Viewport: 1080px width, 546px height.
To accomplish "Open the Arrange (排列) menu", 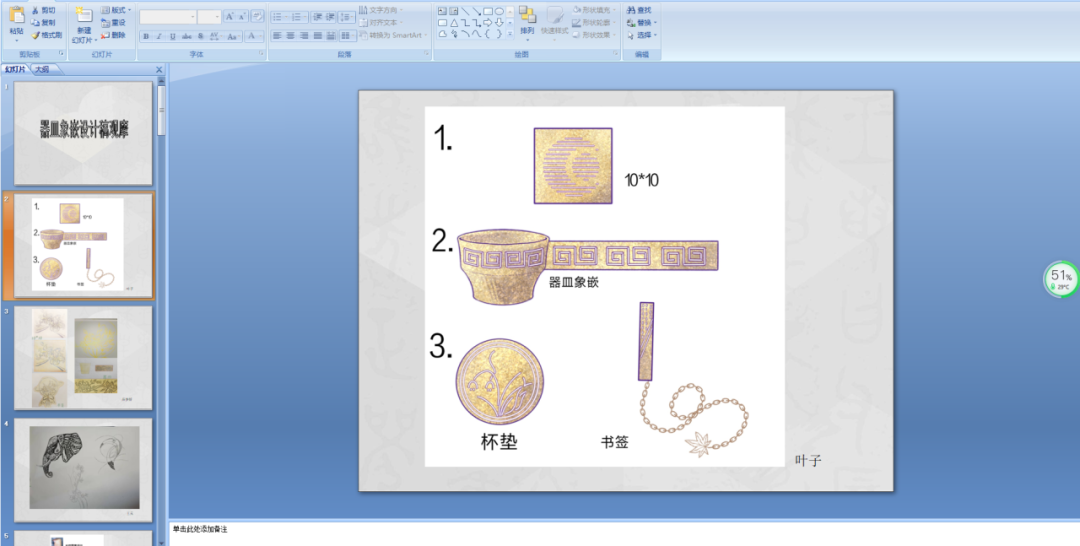I will (528, 21).
